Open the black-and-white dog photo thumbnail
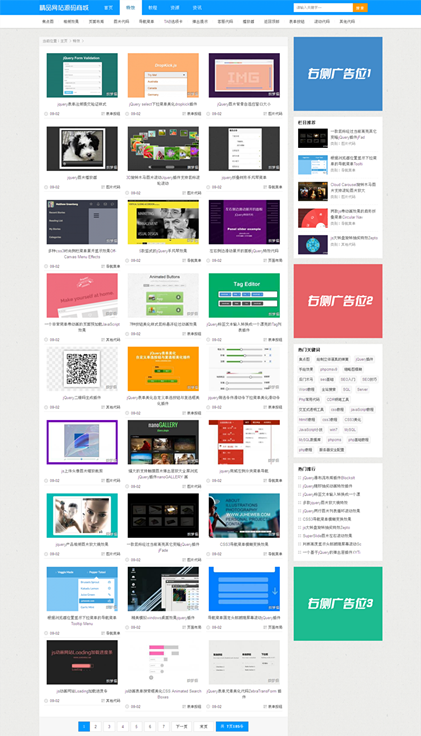The height and width of the screenshot is (736, 421). [82, 148]
